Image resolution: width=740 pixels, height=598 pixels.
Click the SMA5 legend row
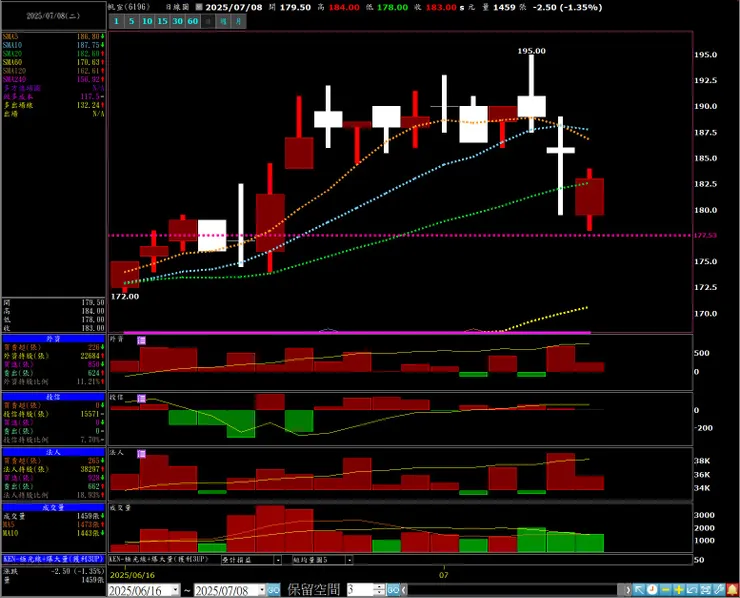[53, 36]
